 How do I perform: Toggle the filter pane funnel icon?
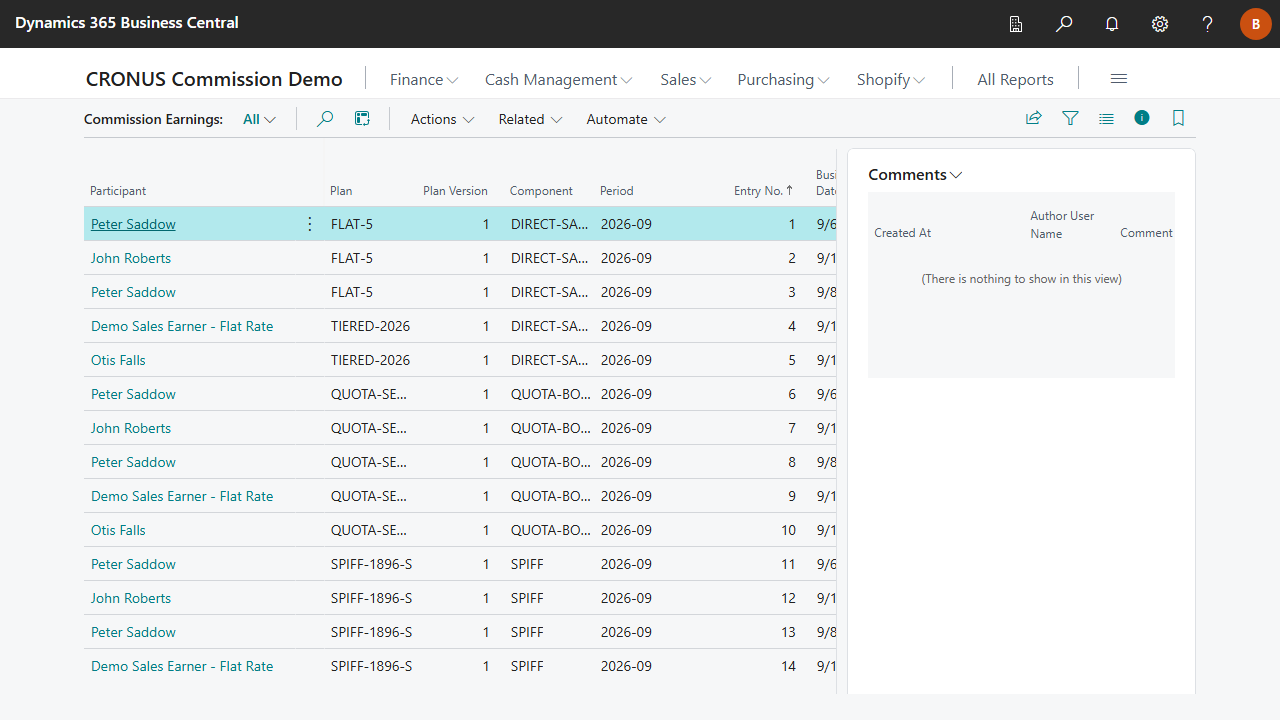pyautogui.click(x=1070, y=118)
